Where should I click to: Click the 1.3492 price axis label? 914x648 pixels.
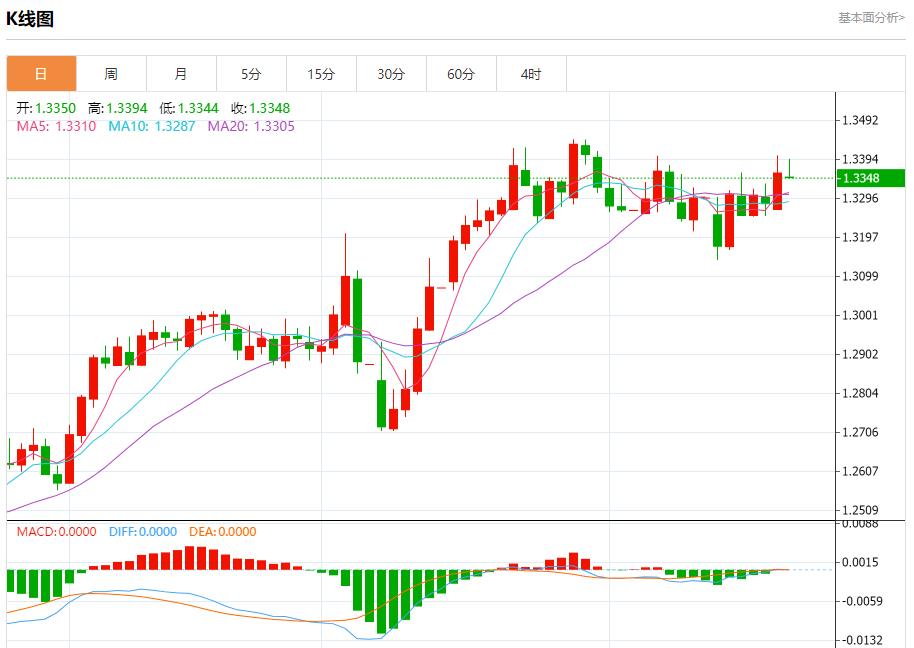(x=860, y=121)
